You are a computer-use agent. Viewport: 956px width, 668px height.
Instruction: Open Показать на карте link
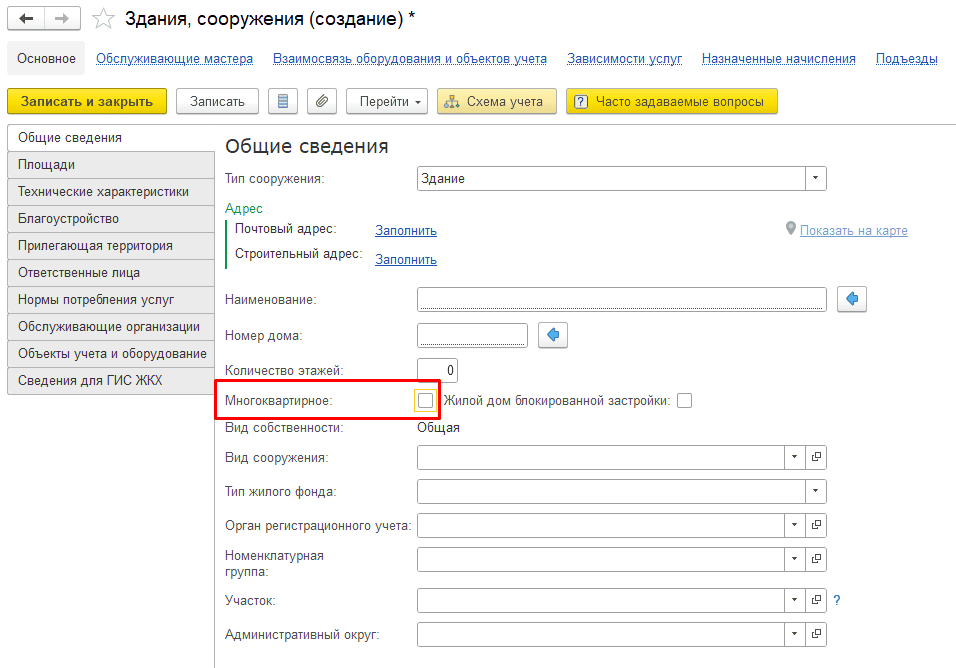(x=853, y=230)
